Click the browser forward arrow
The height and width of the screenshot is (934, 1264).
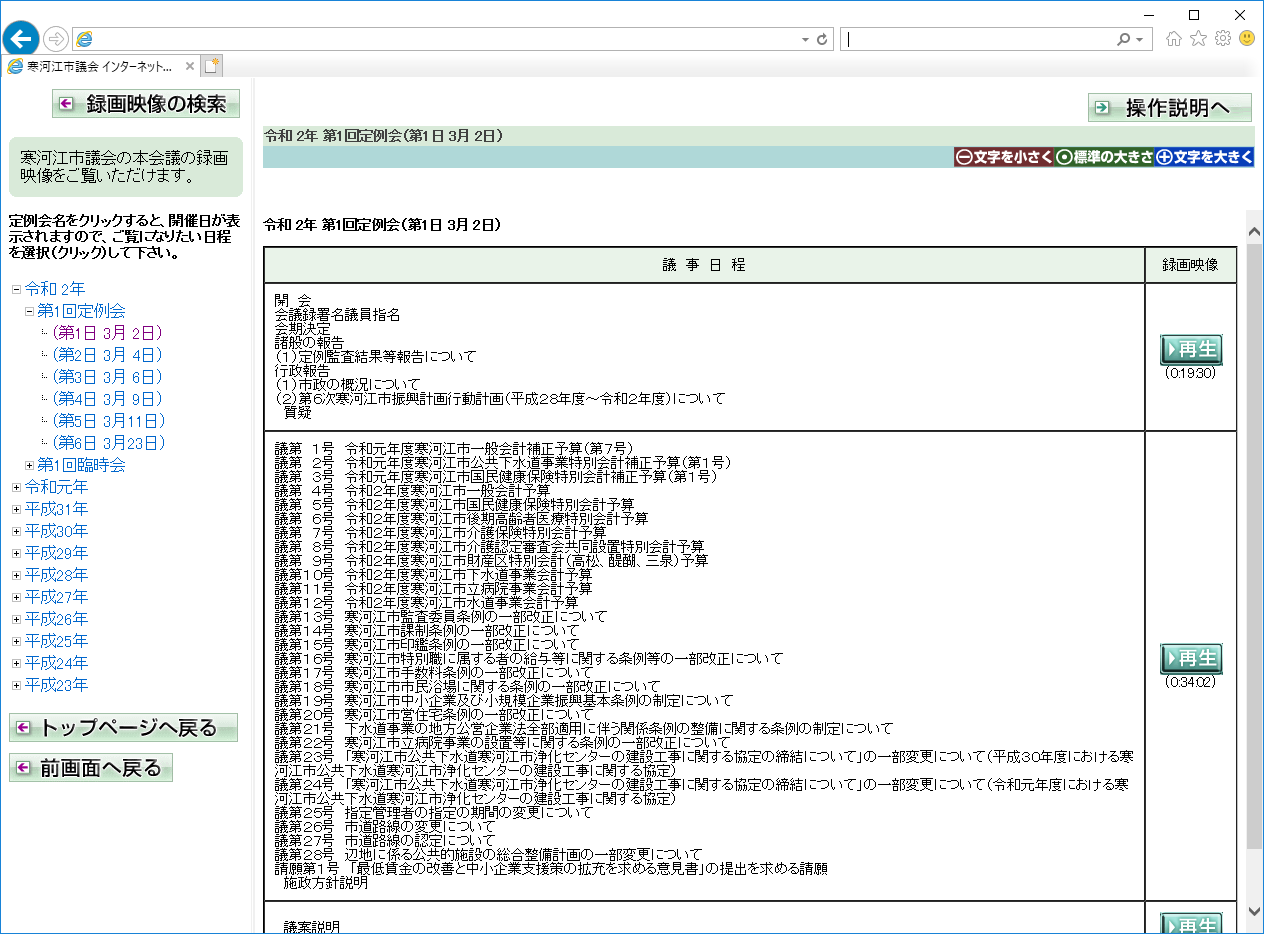(56, 39)
